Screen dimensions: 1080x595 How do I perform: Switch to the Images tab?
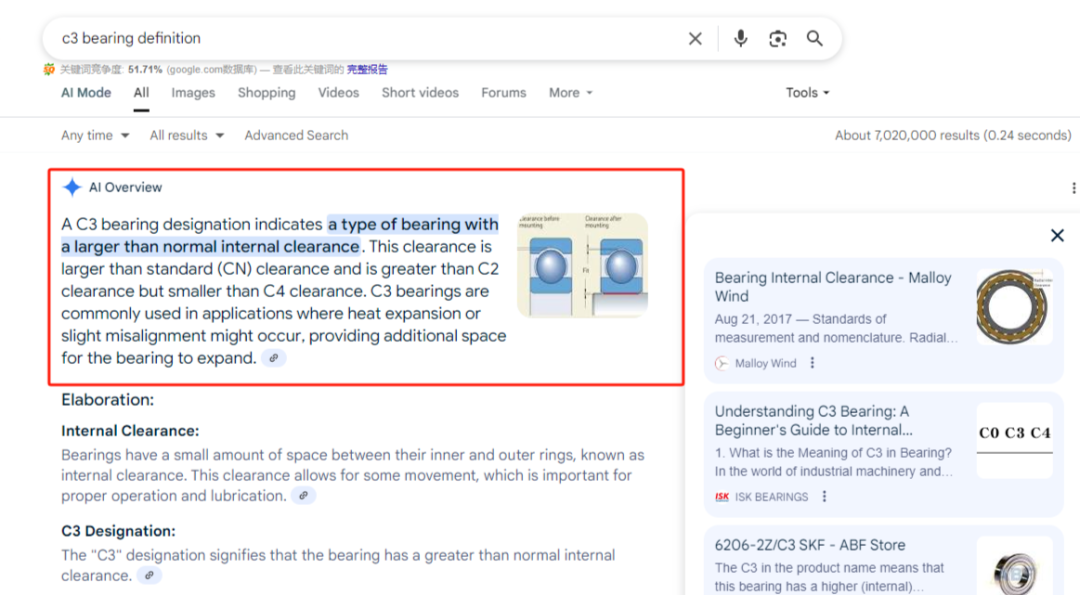pos(193,92)
